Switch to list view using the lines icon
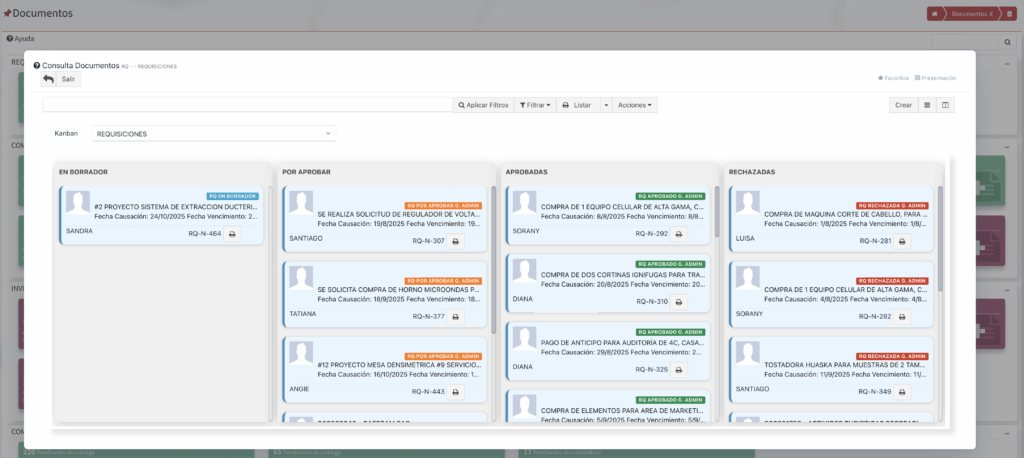Screen dimensions: 1024x458 pyautogui.click(x=926, y=105)
